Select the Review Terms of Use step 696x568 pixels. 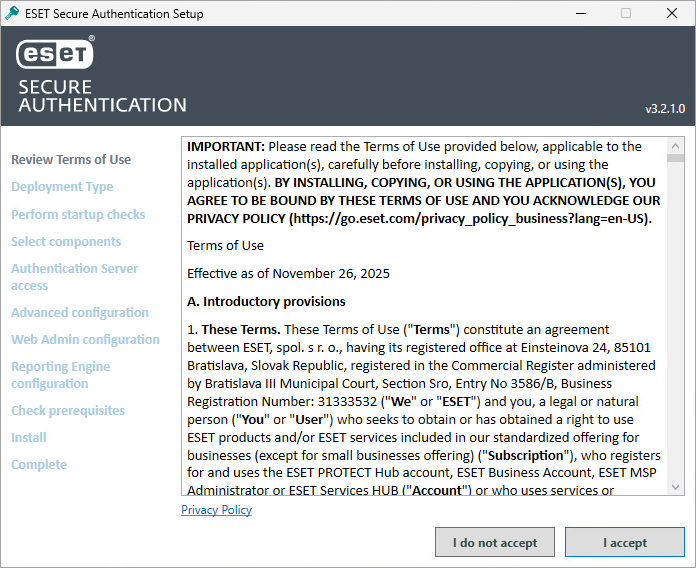71,159
